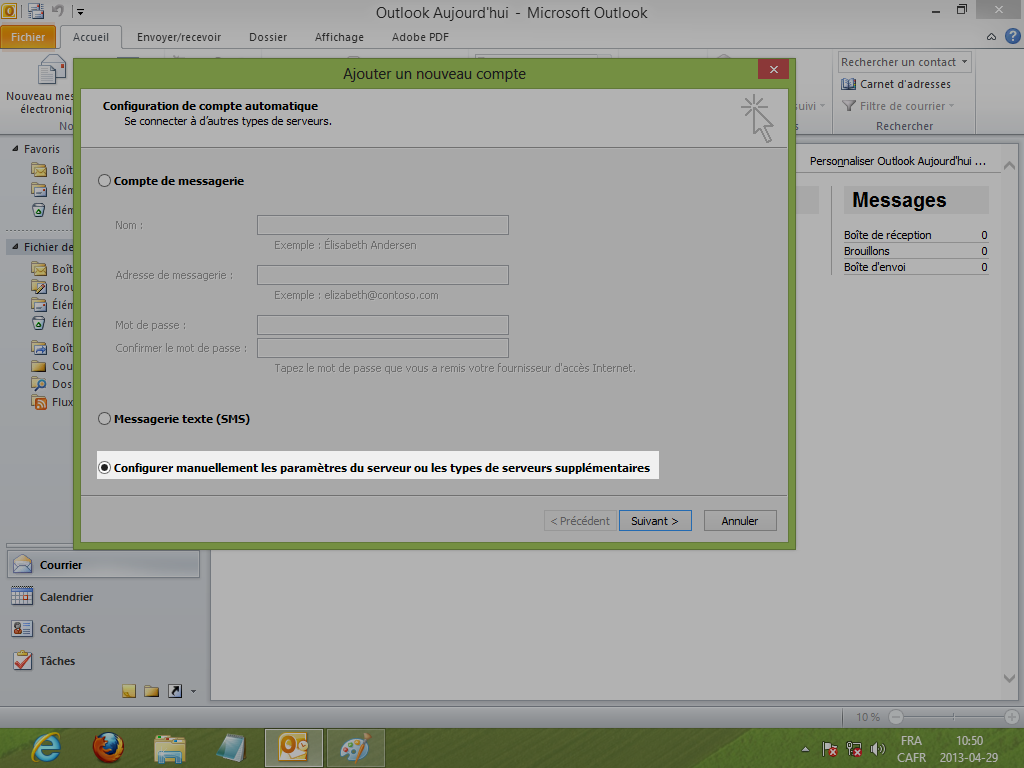The height and width of the screenshot is (768, 1024).
Task: Open Brouillons in Messages list
Action: (867, 251)
